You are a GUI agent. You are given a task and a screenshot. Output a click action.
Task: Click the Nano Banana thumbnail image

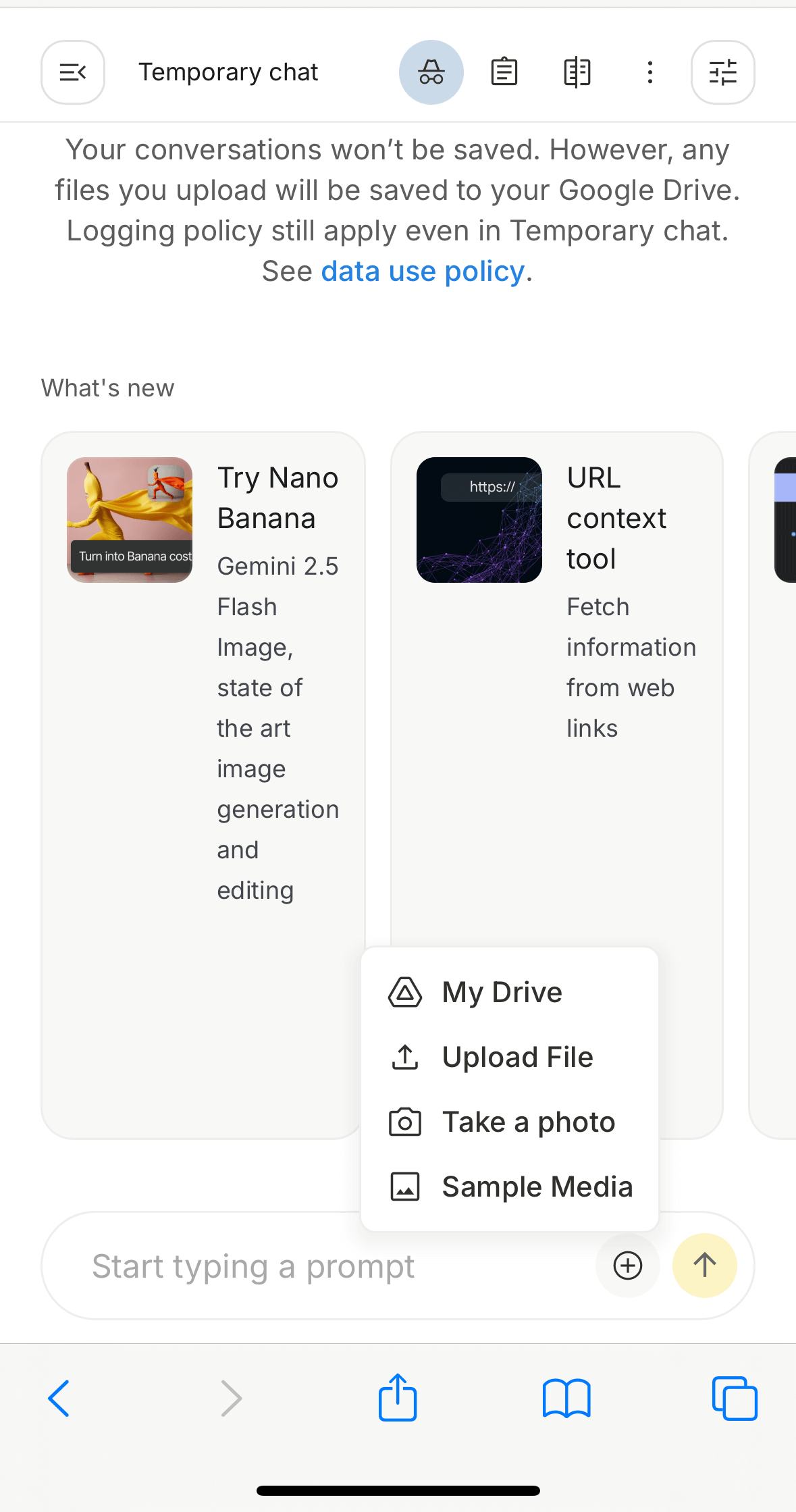pyautogui.click(x=130, y=520)
